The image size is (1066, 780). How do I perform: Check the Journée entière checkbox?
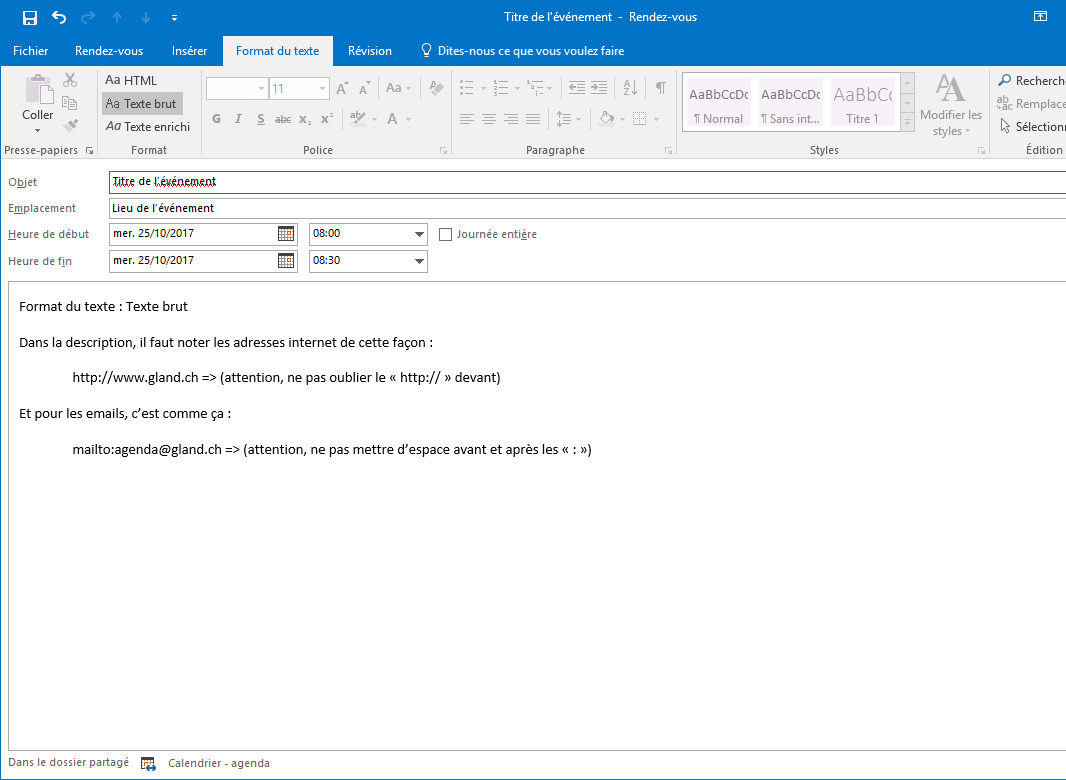pyautogui.click(x=446, y=235)
